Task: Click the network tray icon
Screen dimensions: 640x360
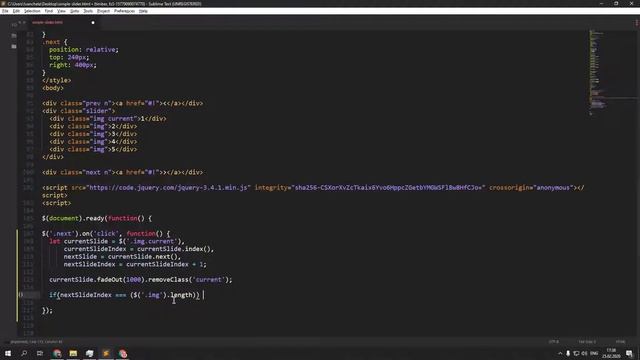Action: pos(576,353)
